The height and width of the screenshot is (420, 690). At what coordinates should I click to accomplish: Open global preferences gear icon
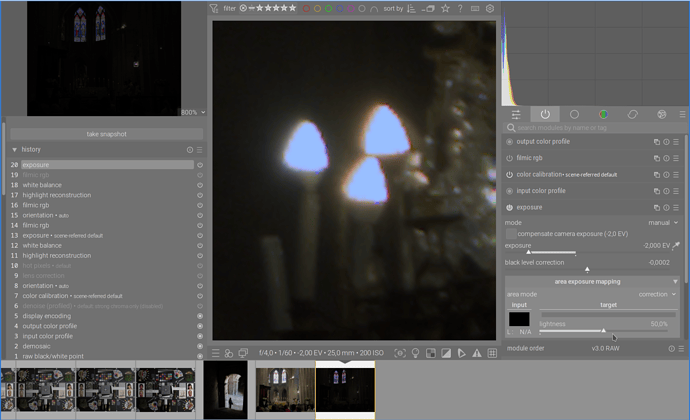490,8
